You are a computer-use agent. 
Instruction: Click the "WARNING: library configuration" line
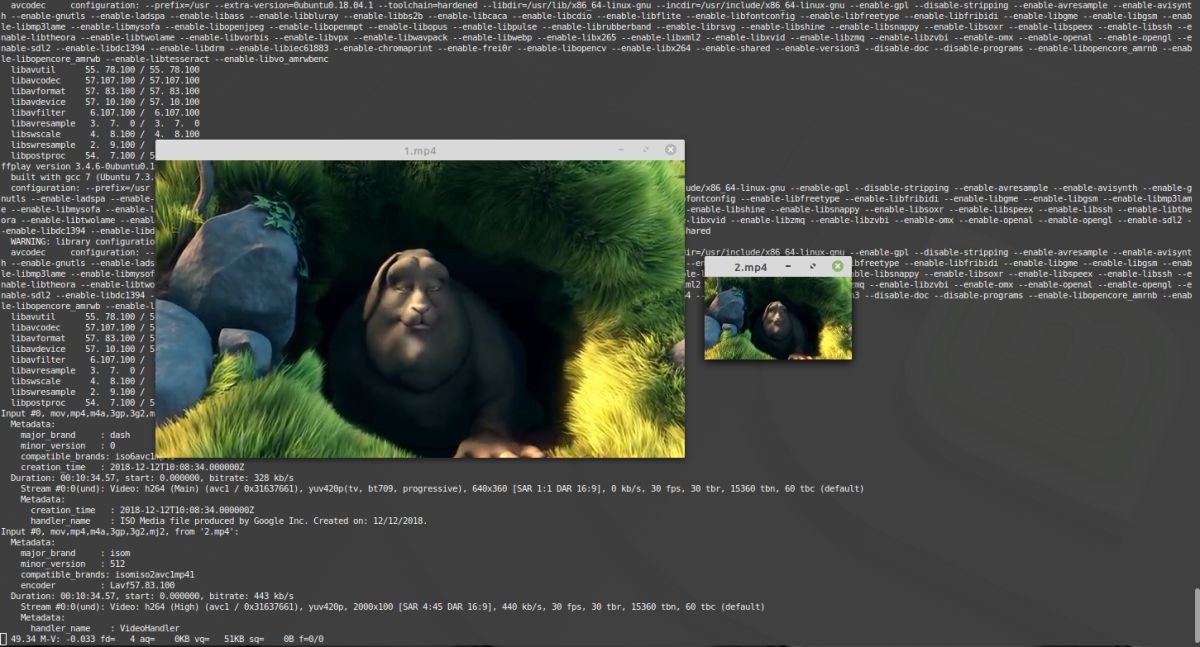click(83, 242)
